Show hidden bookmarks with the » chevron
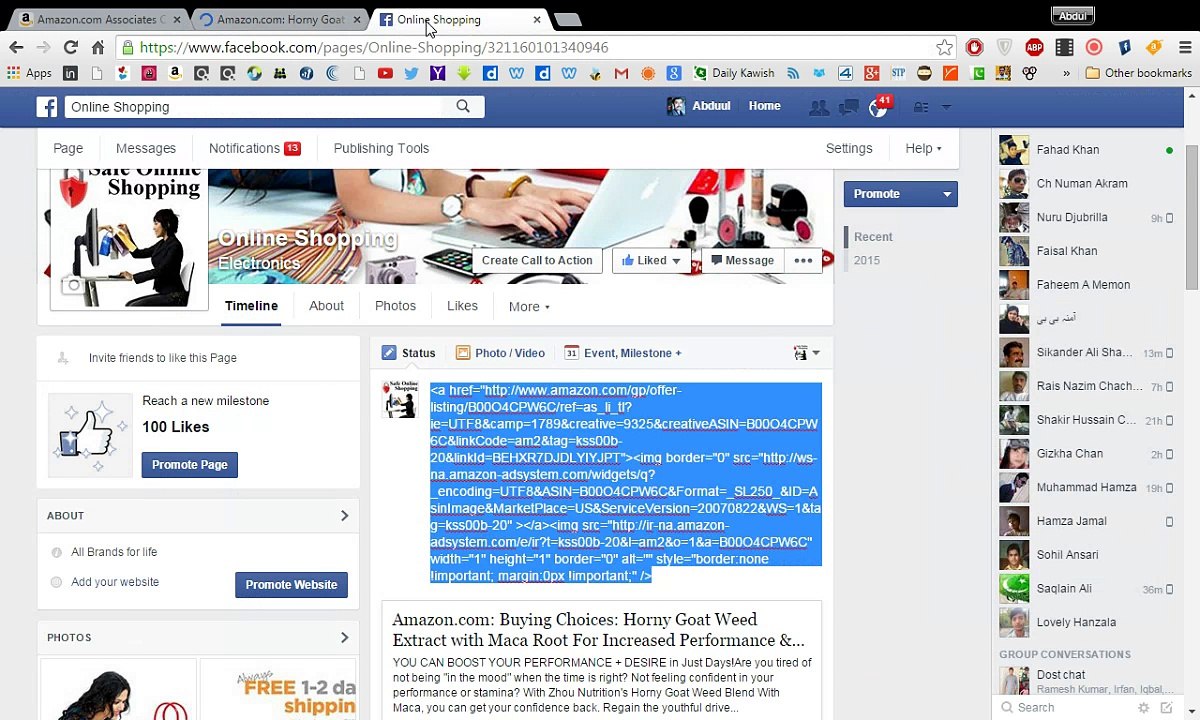 point(1066,73)
